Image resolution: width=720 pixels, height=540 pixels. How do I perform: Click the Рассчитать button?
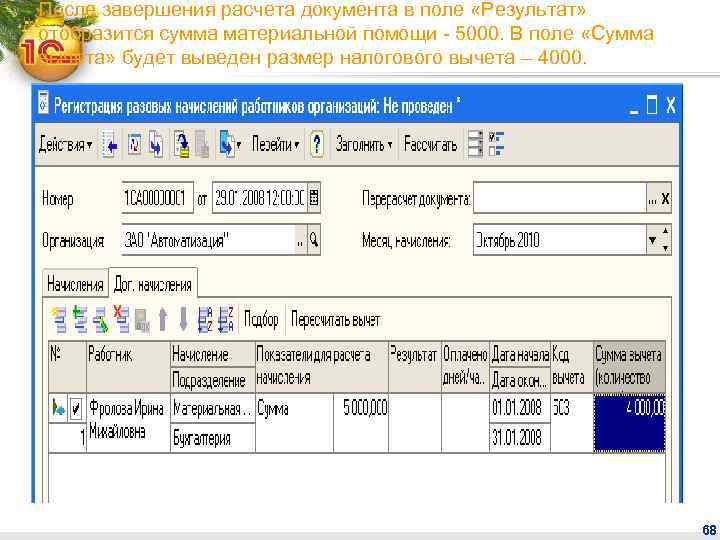tap(430, 144)
